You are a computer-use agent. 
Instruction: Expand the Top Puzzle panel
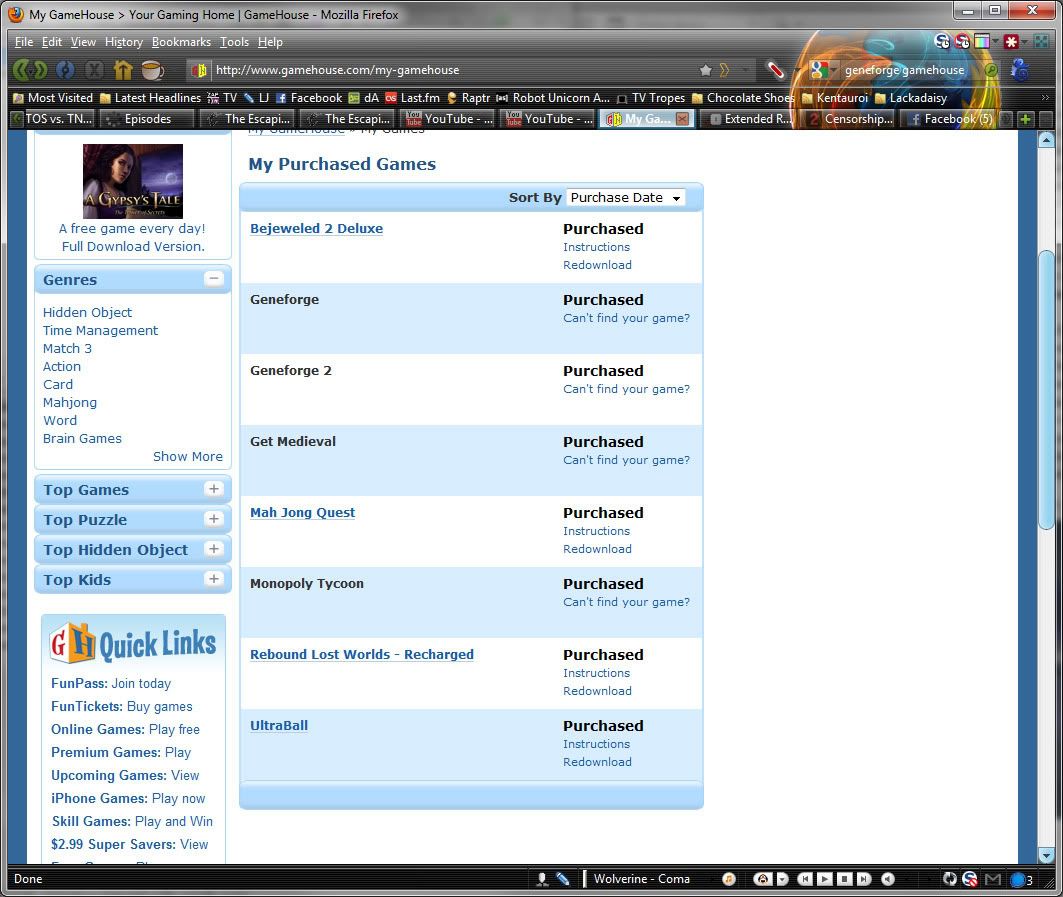214,519
